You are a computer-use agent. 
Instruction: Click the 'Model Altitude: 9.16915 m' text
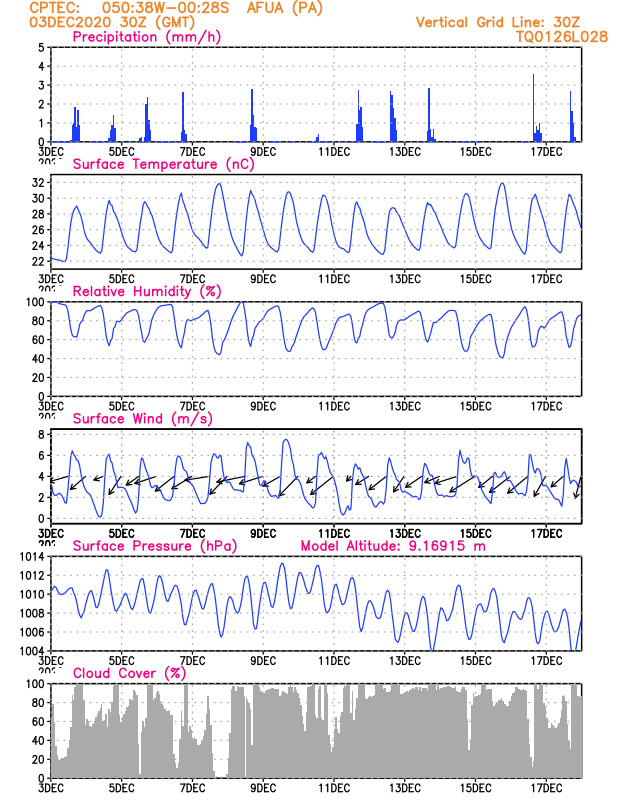[393, 546]
